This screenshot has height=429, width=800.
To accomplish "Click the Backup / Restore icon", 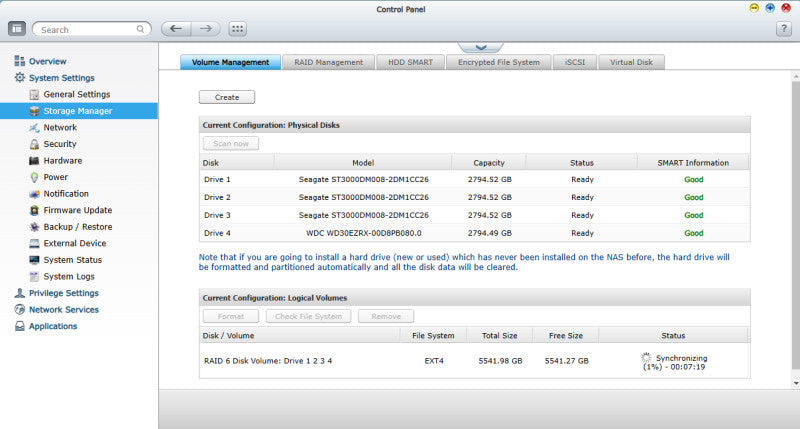I will [34, 227].
